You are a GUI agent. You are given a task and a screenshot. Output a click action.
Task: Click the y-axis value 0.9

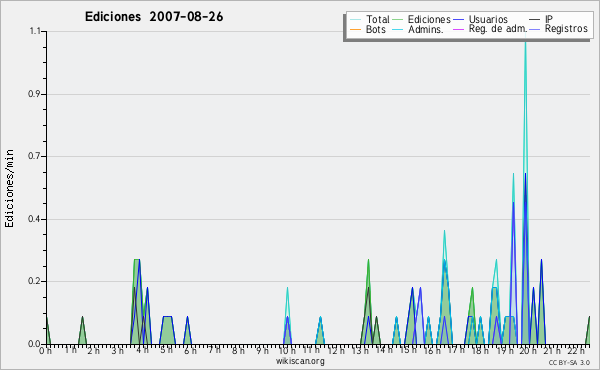point(34,94)
